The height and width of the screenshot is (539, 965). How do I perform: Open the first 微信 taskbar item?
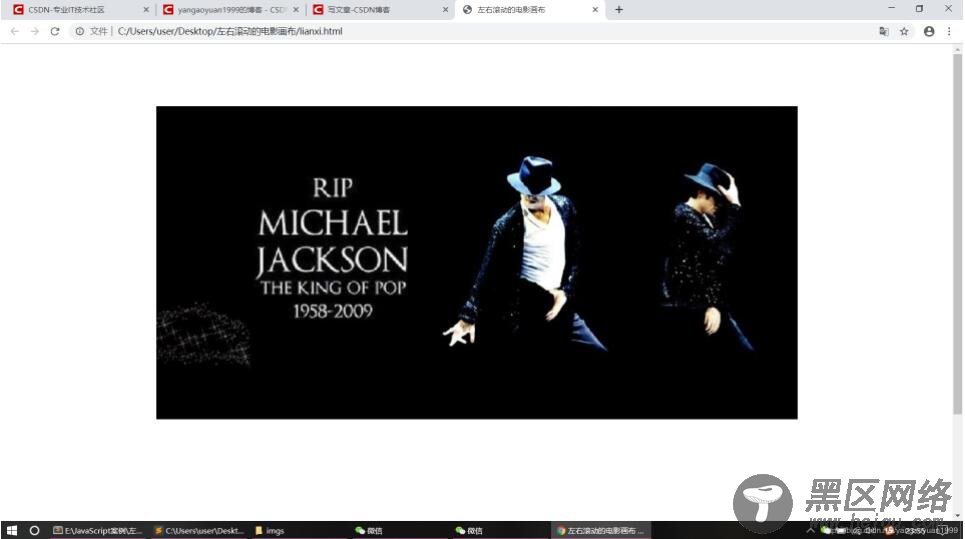coord(399,530)
